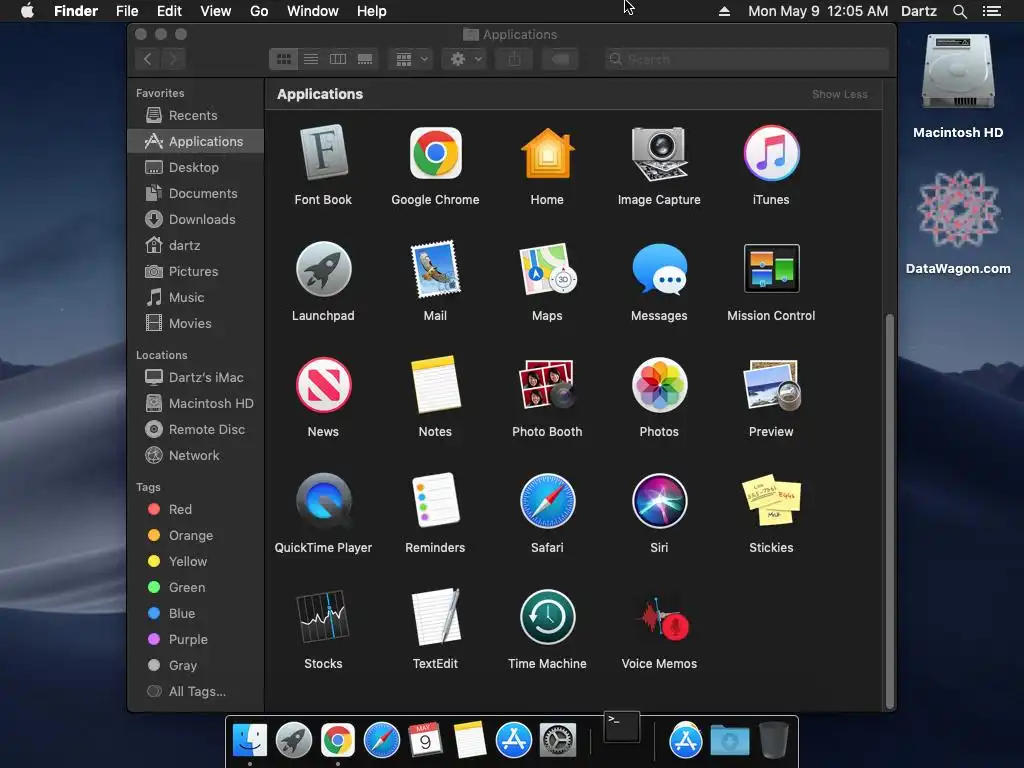
Task: Select the Maps application
Action: (x=547, y=269)
